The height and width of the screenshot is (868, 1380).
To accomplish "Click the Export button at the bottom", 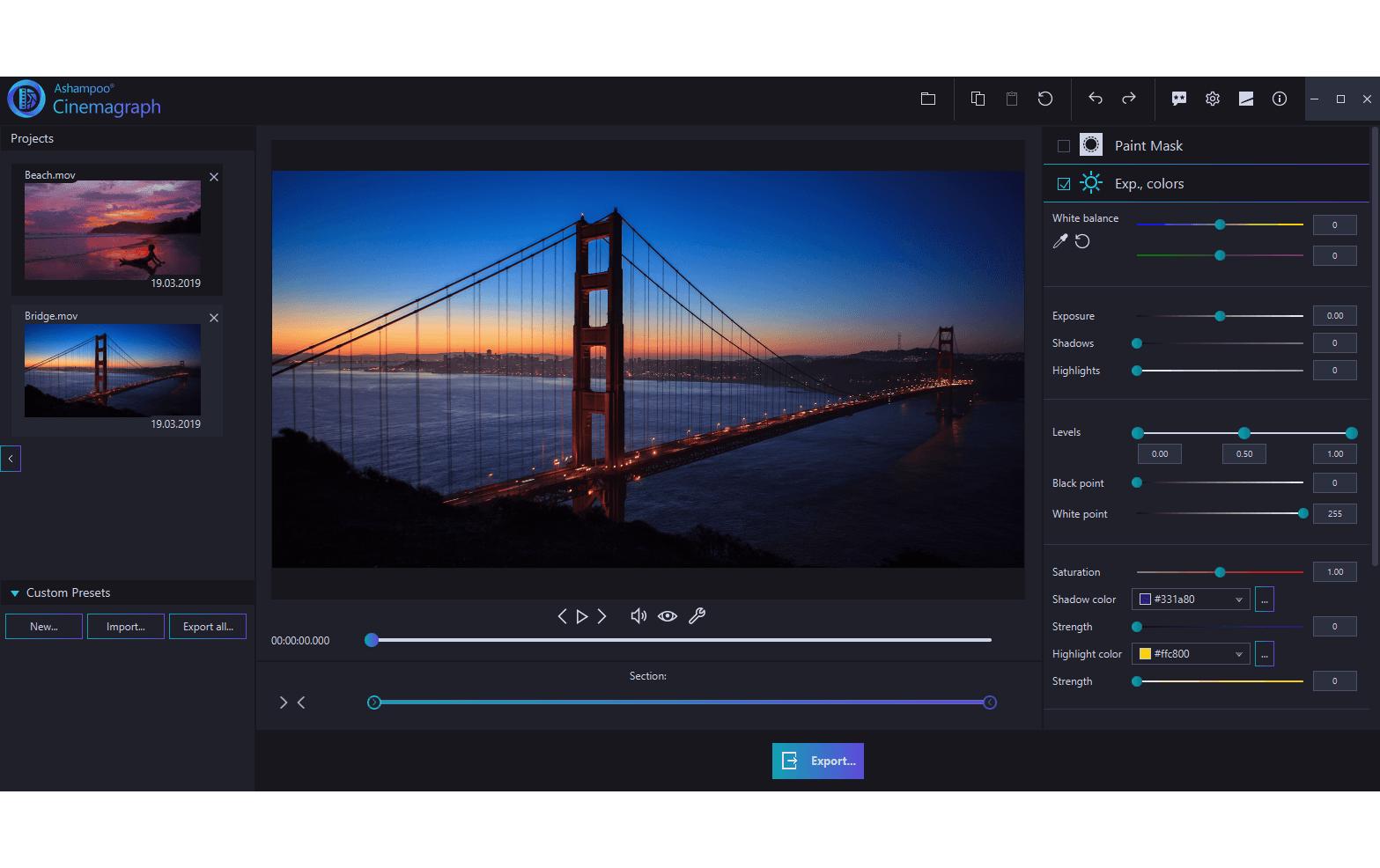I will pyautogui.click(x=817, y=760).
